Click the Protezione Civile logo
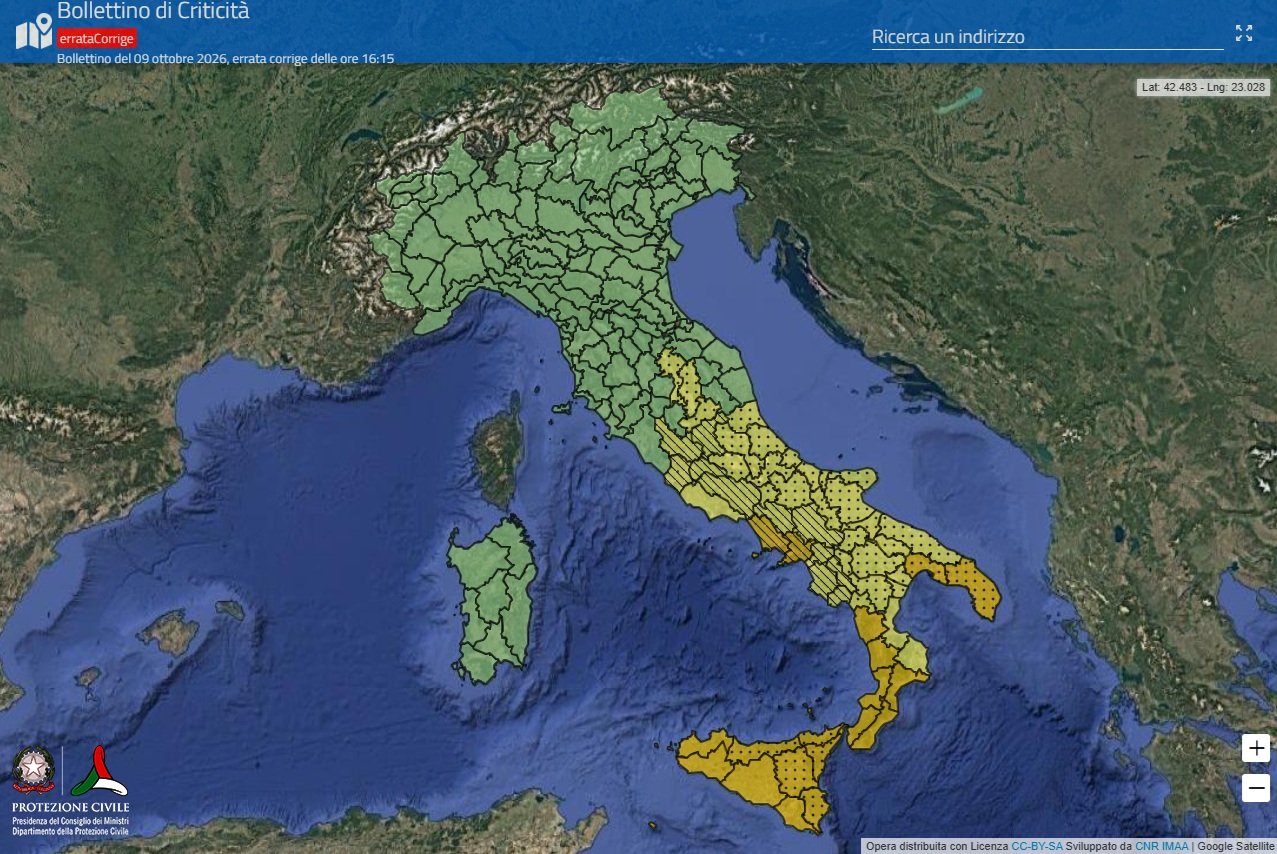1277x854 pixels. click(99, 771)
